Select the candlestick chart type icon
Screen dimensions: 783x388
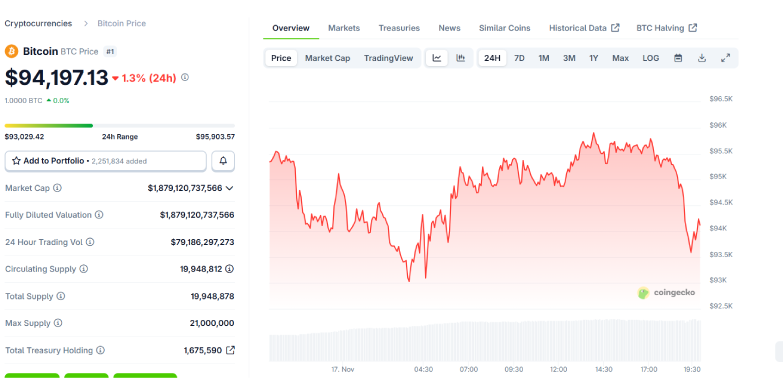pos(460,58)
